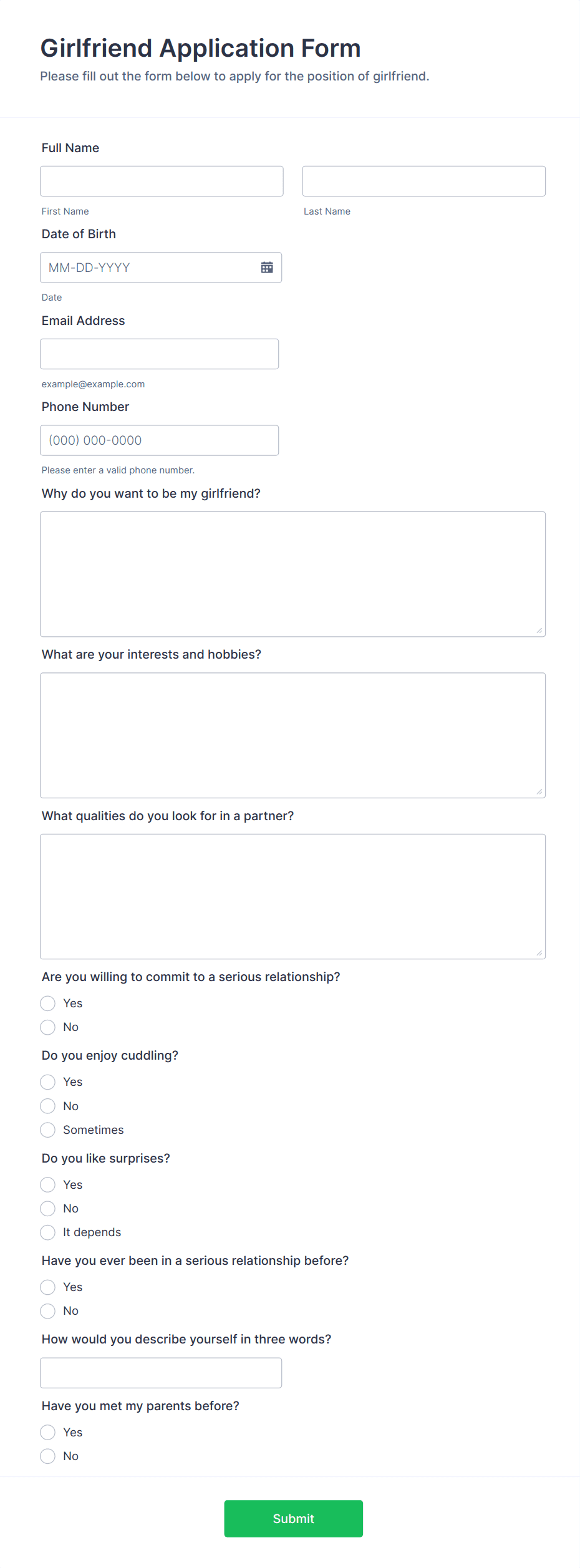This screenshot has width=580, height=1568.
Task: Click the girlfriend motivation textarea
Action: point(292,573)
